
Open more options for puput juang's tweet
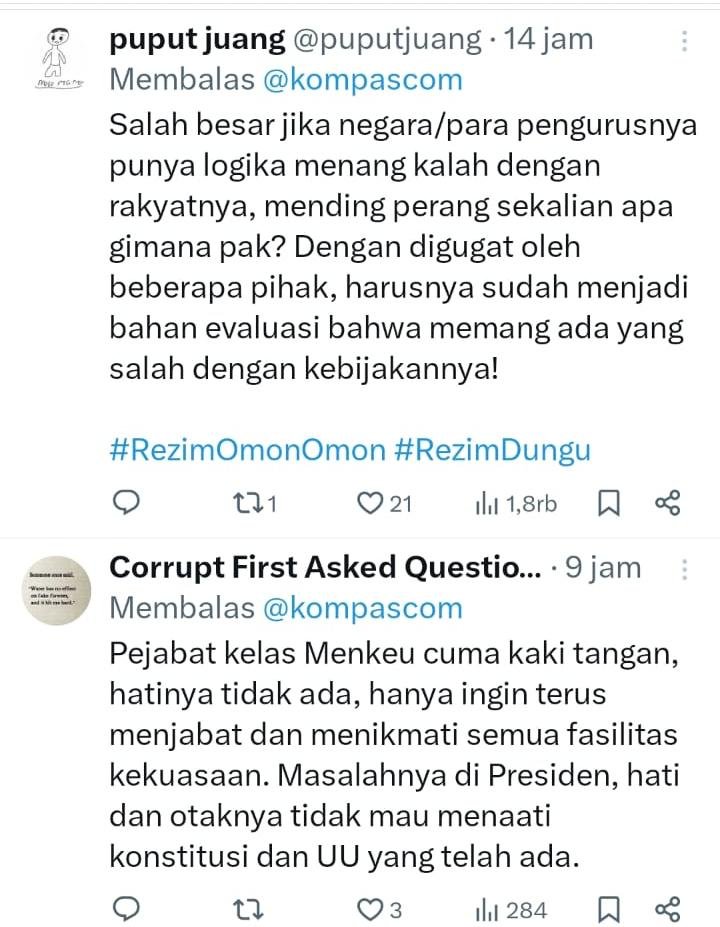click(x=684, y=41)
